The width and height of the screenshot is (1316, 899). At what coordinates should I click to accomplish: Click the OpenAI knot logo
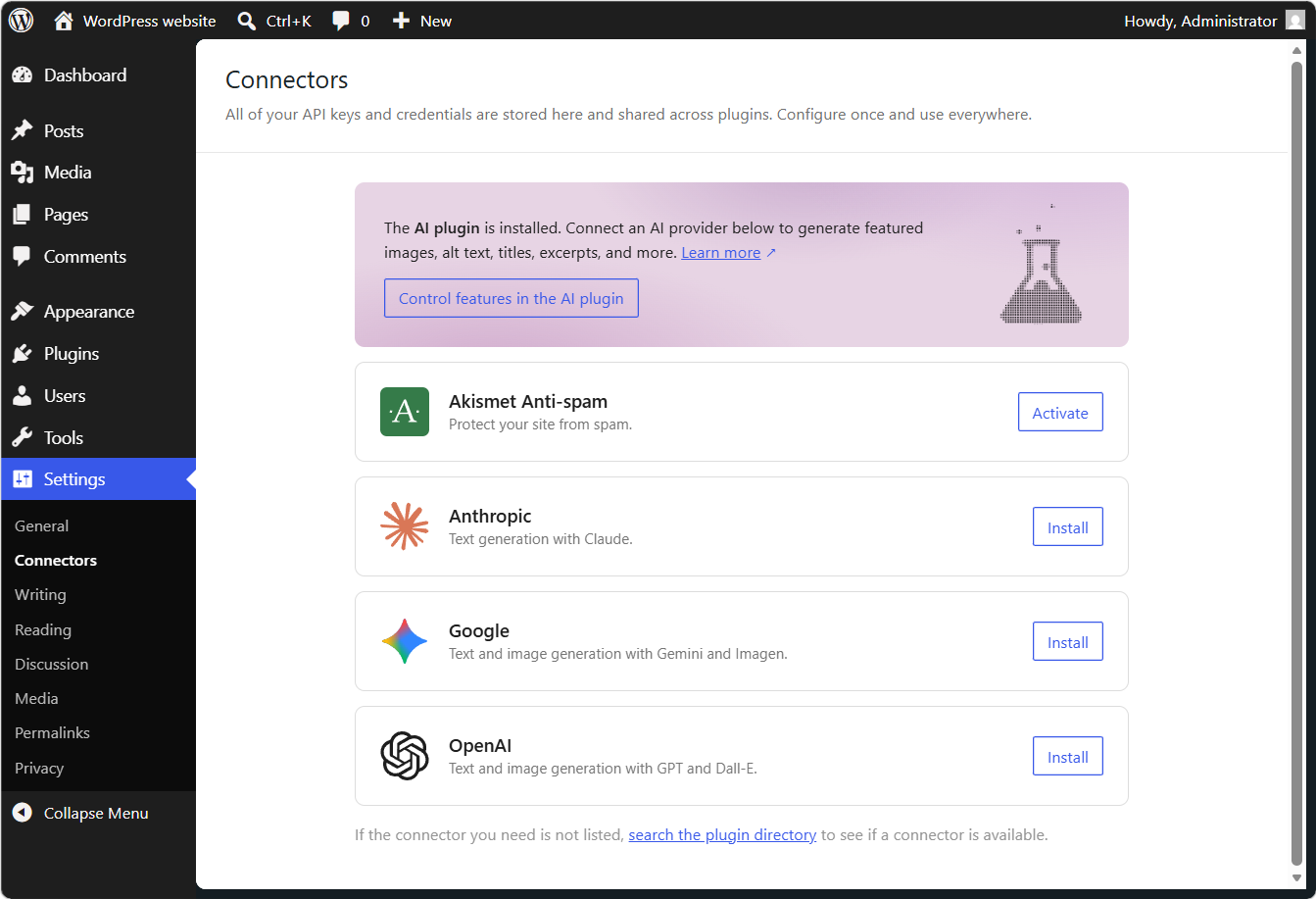coord(405,756)
